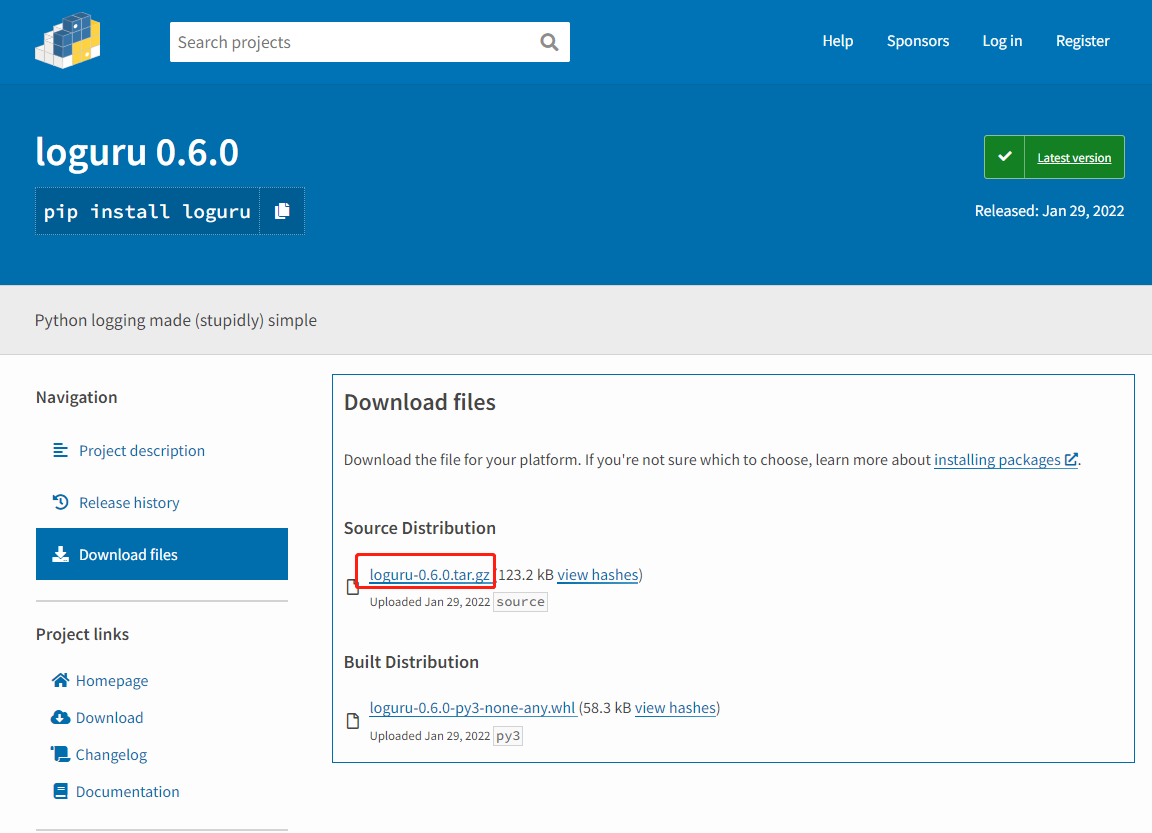Image resolution: width=1152 pixels, height=833 pixels.
Task: Click the Project description lines icon
Action: [x=60, y=450]
